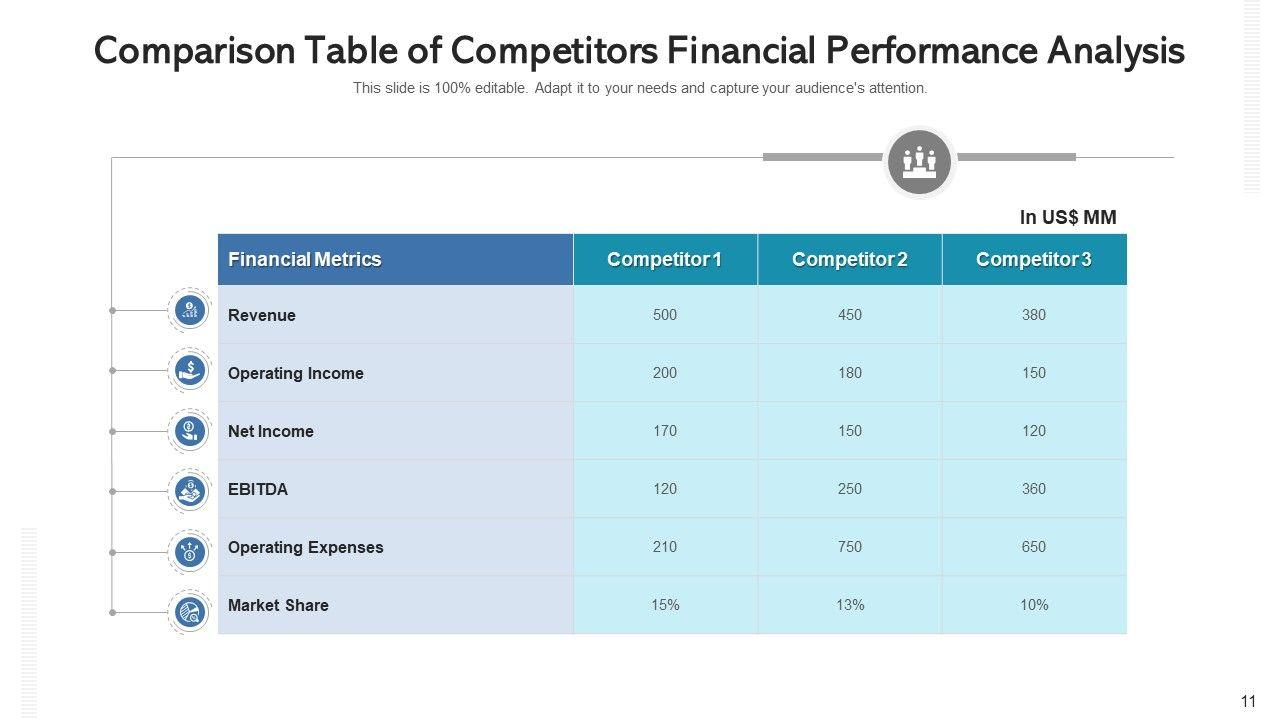Click the Competitor 2 column header
Image resolution: width=1280 pixels, height=720 pixels.
850,260
